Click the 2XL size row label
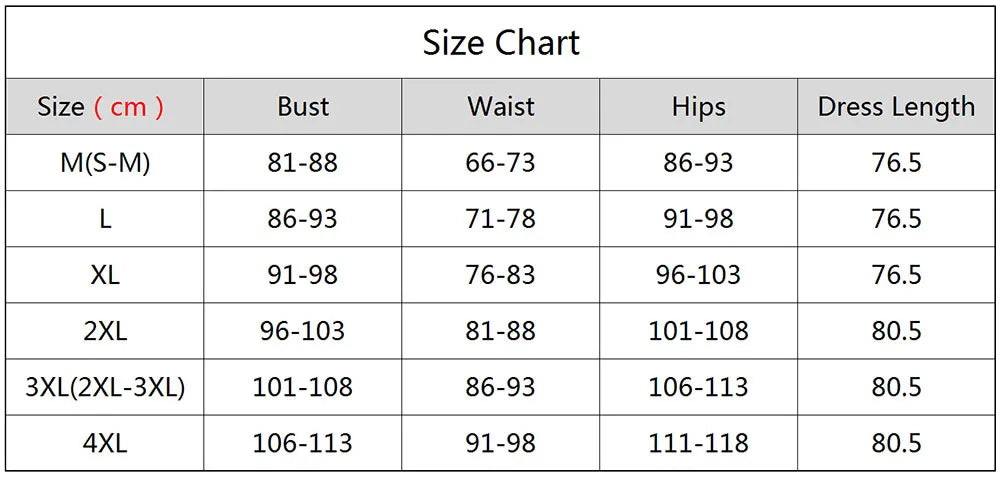The image size is (1000, 477). click(105, 331)
